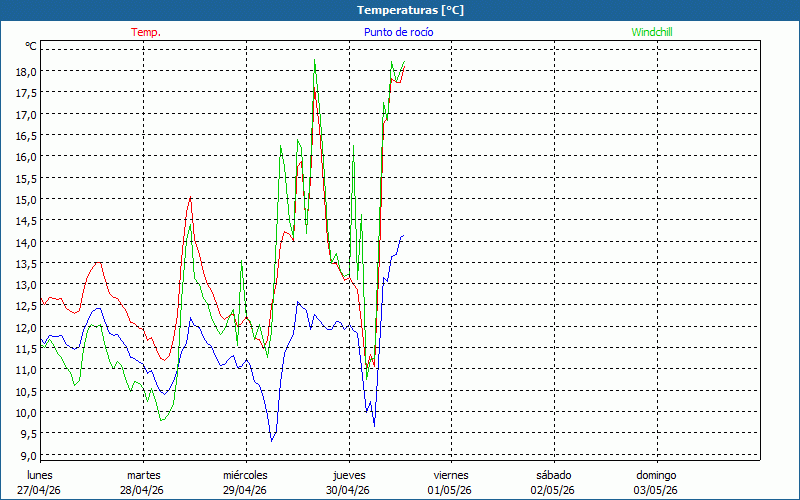Click the °C unit label above the axis
The width and height of the screenshot is (800, 500).
click(x=30, y=46)
